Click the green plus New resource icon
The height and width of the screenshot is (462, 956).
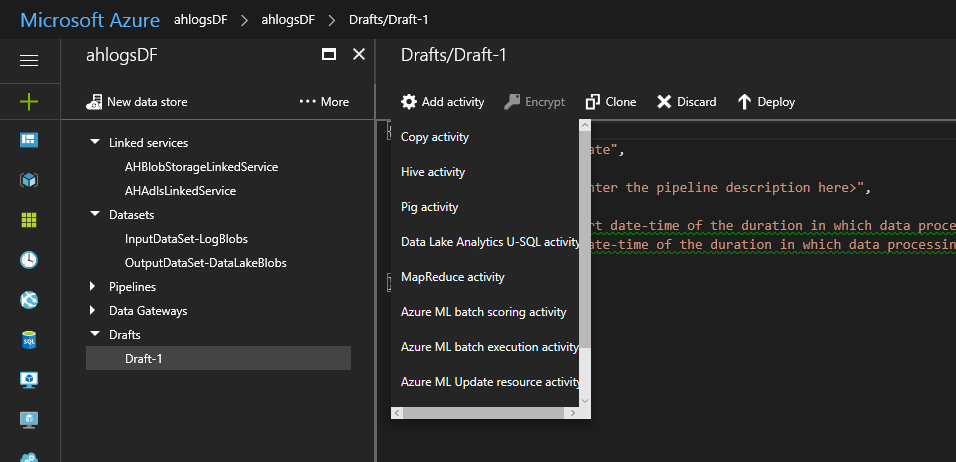[x=29, y=101]
